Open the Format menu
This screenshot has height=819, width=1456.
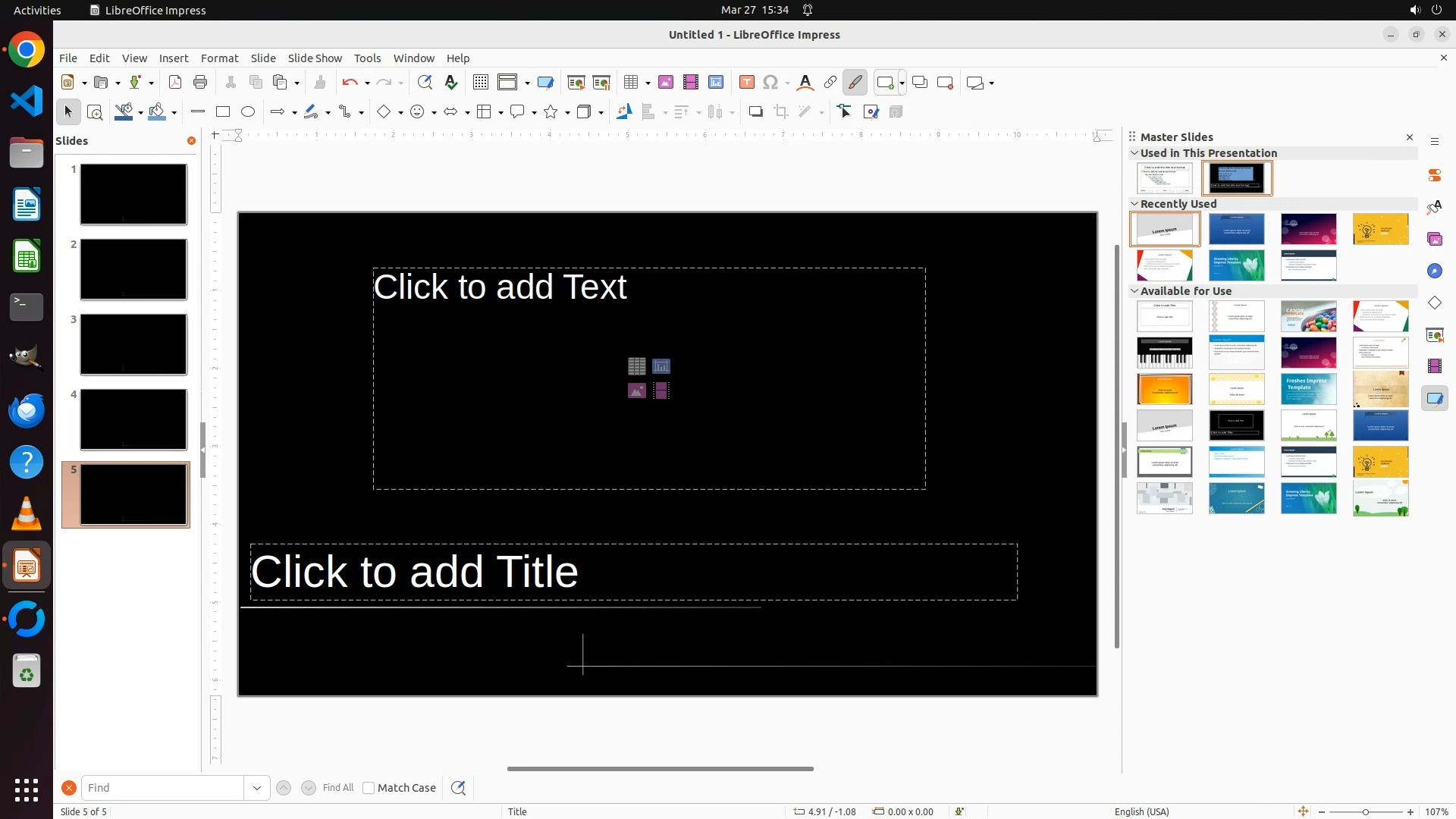(x=219, y=58)
